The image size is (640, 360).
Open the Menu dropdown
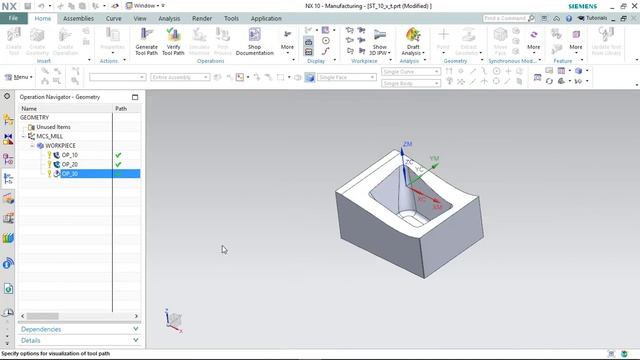pos(18,77)
